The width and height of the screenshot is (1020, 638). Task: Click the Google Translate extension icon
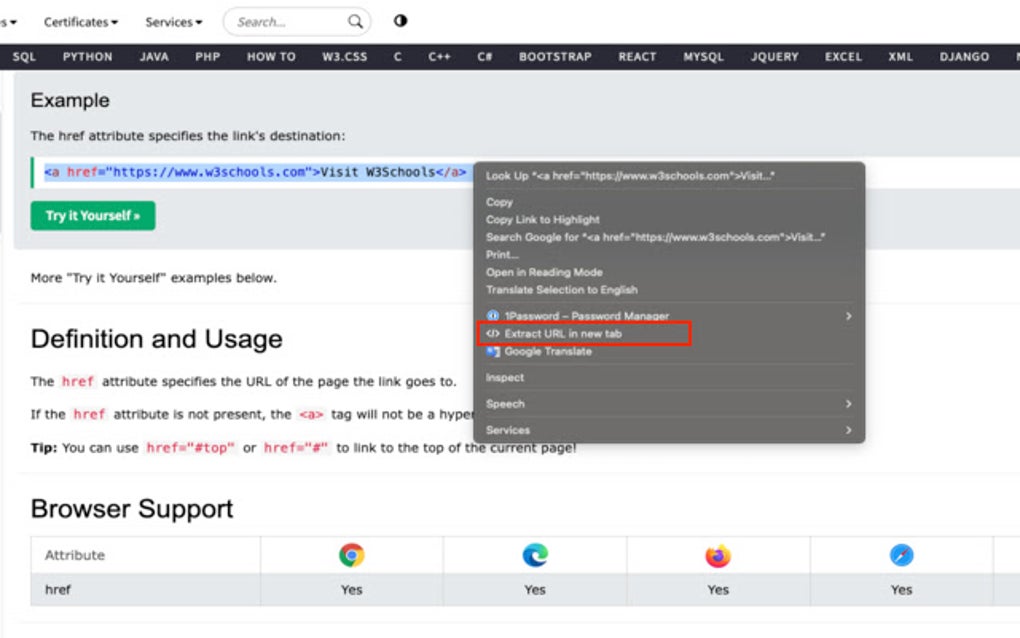(x=492, y=349)
